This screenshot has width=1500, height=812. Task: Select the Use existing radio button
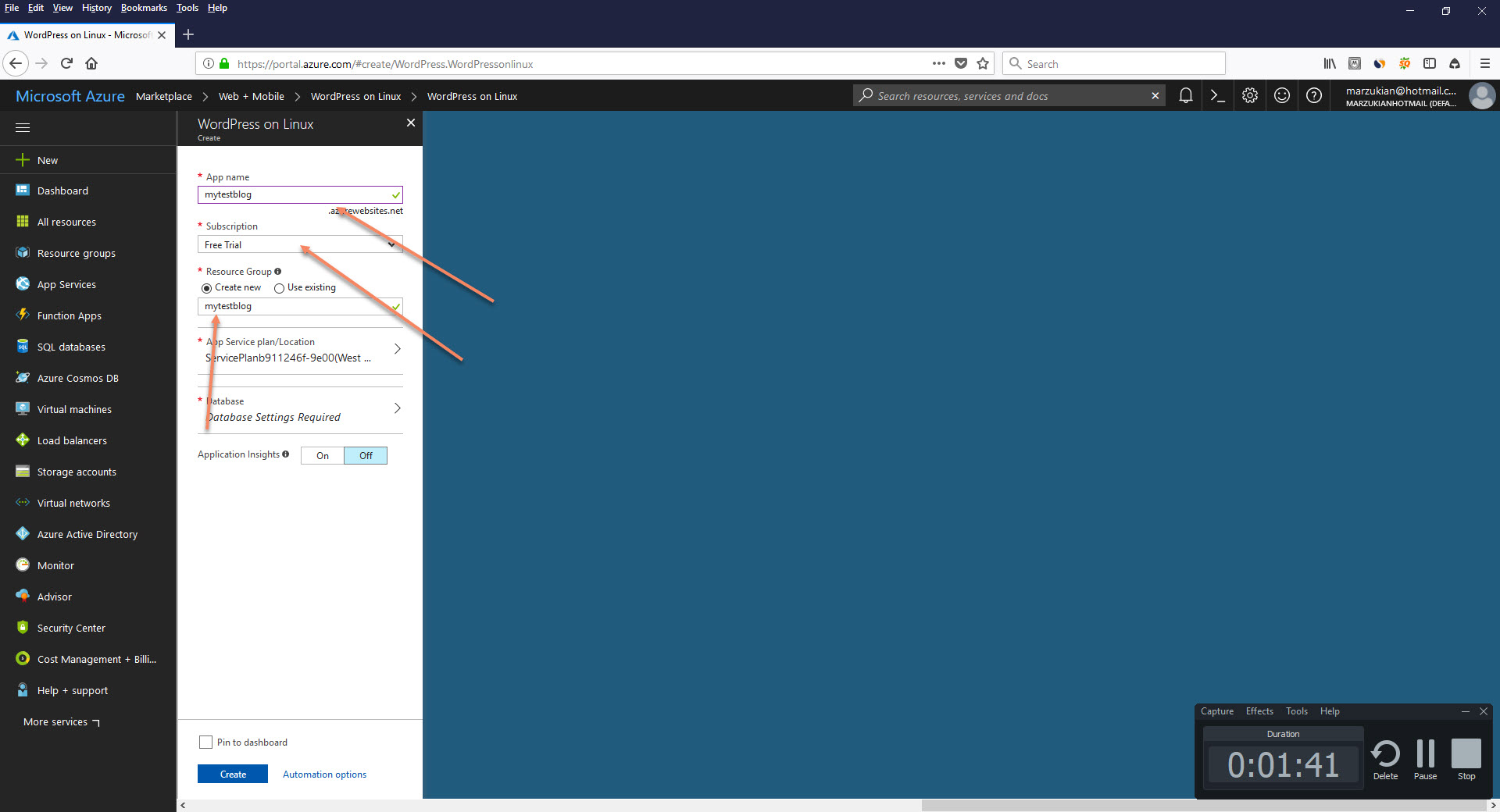pyautogui.click(x=279, y=287)
